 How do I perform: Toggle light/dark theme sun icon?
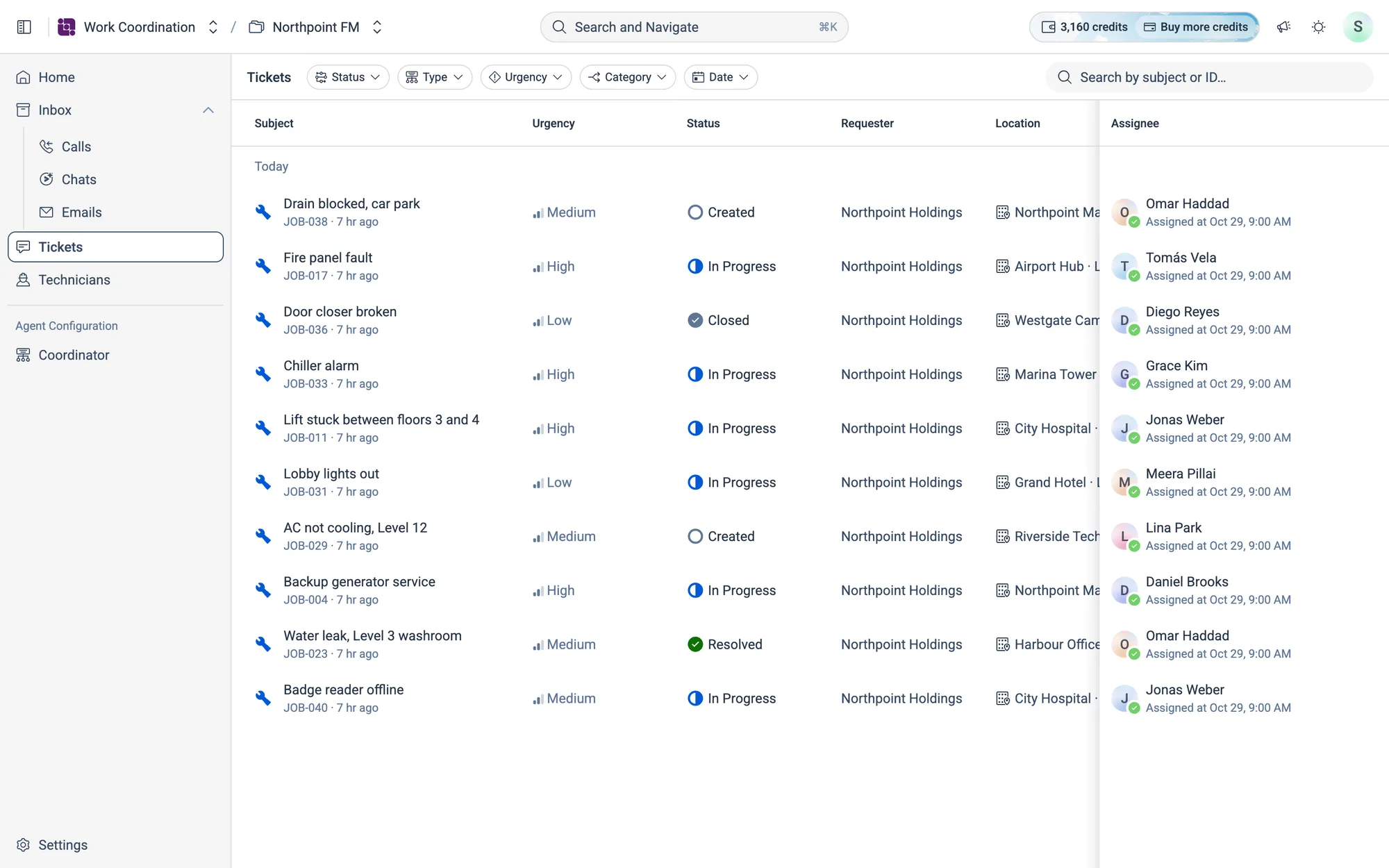1318,27
